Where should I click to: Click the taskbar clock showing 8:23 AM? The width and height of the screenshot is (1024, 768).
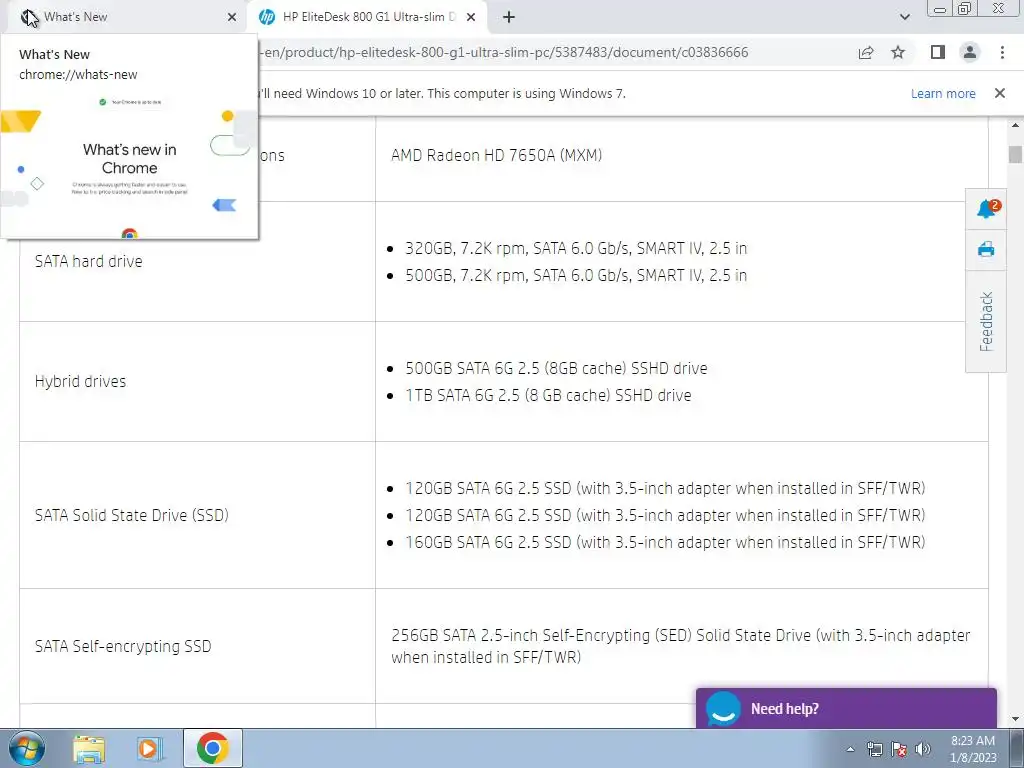(972, 749)
